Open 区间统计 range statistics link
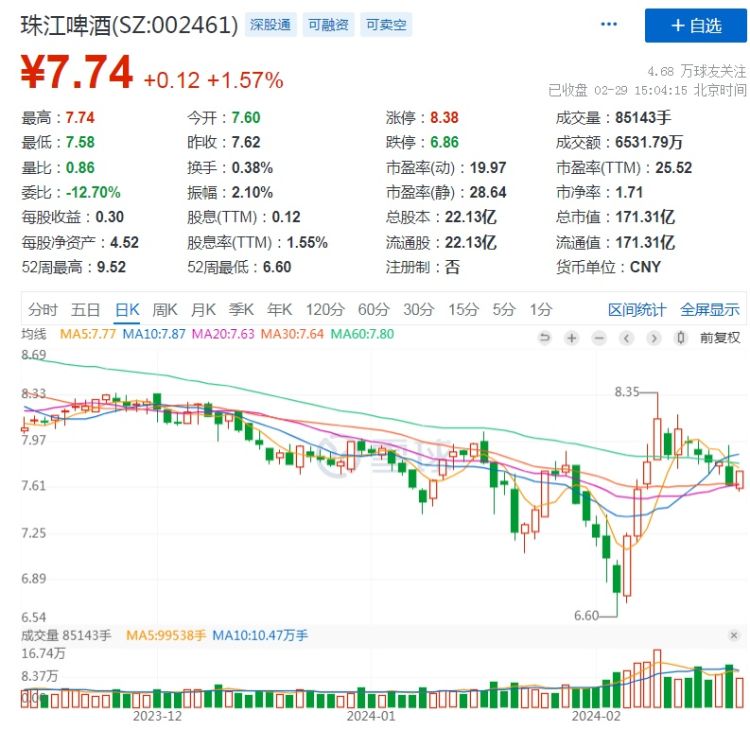 pos(637,310)
